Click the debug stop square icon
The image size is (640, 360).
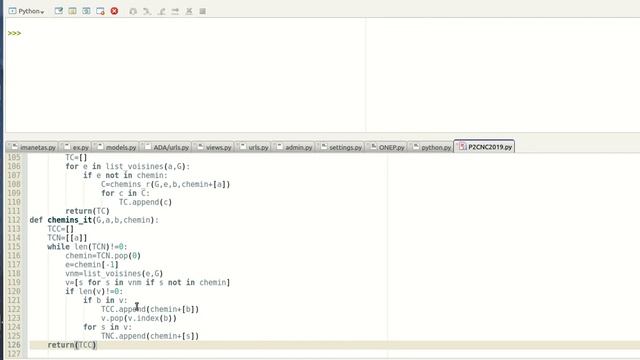[x=202, y=11]
